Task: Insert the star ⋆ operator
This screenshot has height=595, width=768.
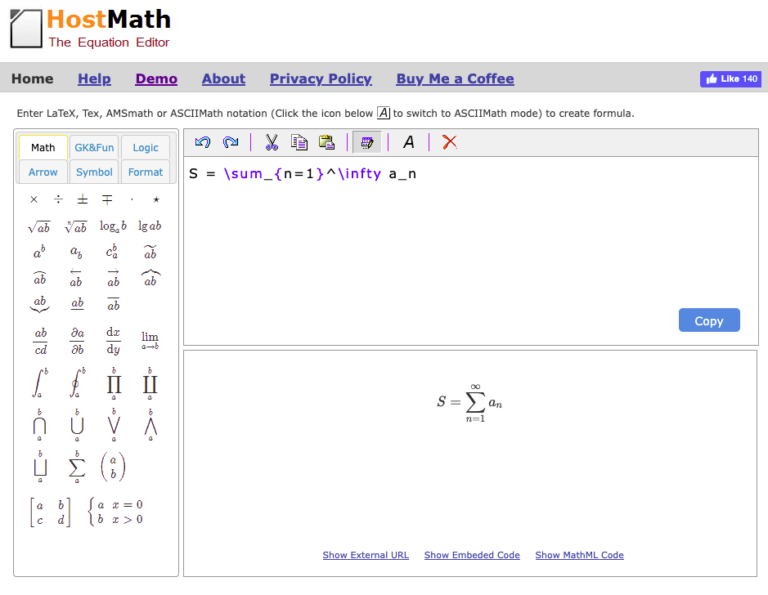Action: [x=156, y=199]
